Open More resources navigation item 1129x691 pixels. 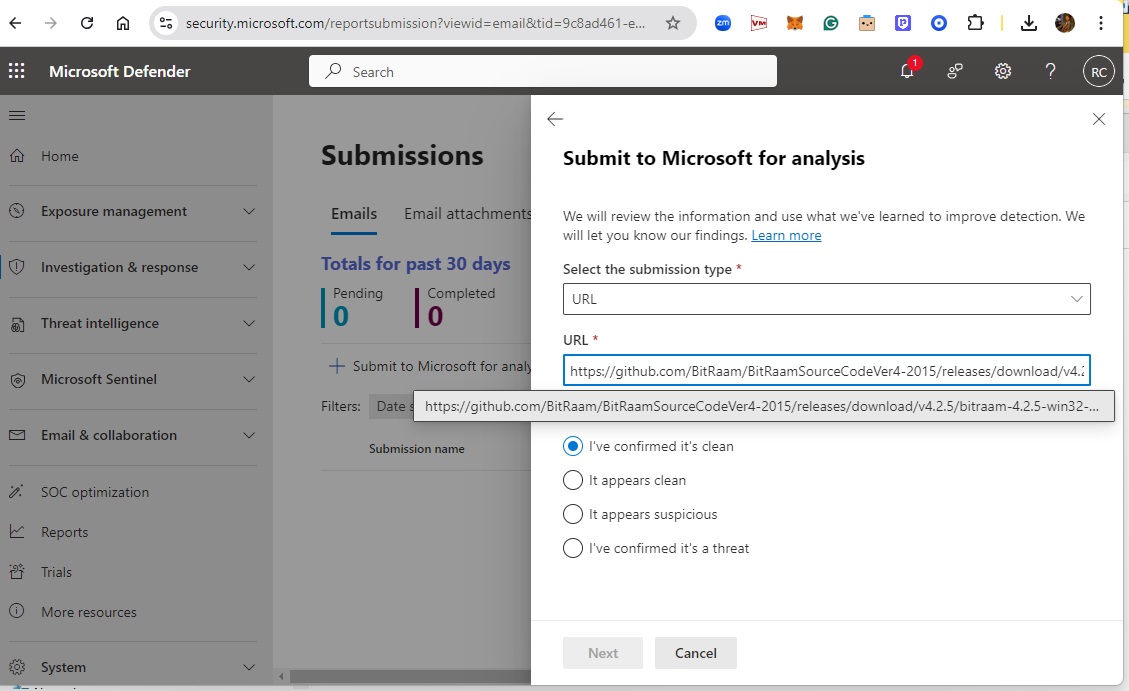89,613
